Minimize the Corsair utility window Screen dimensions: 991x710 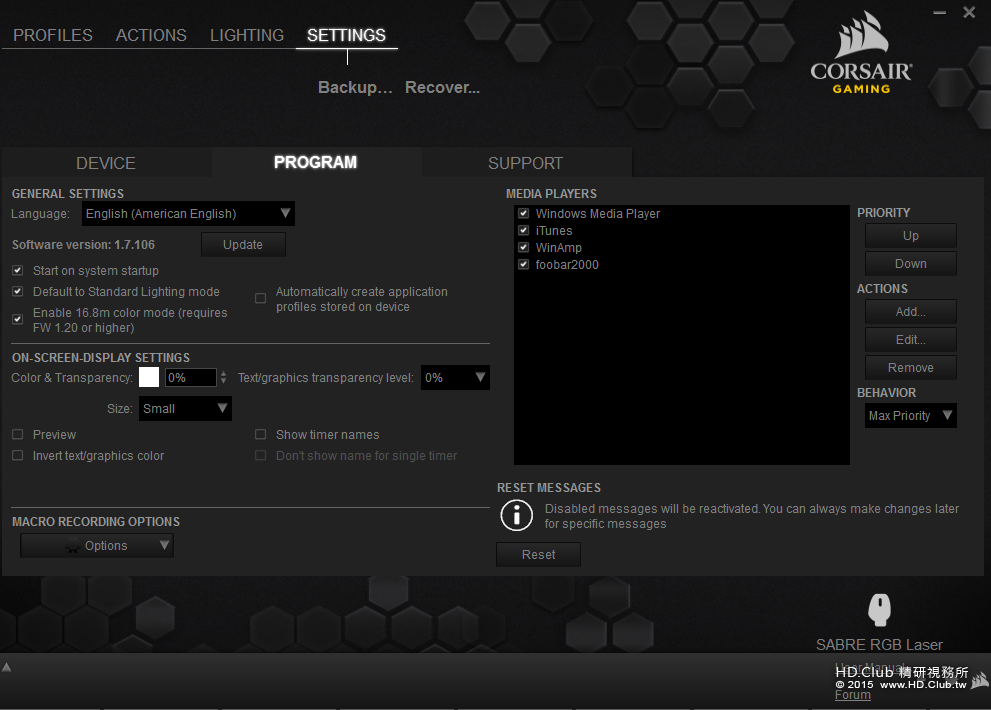940,12
